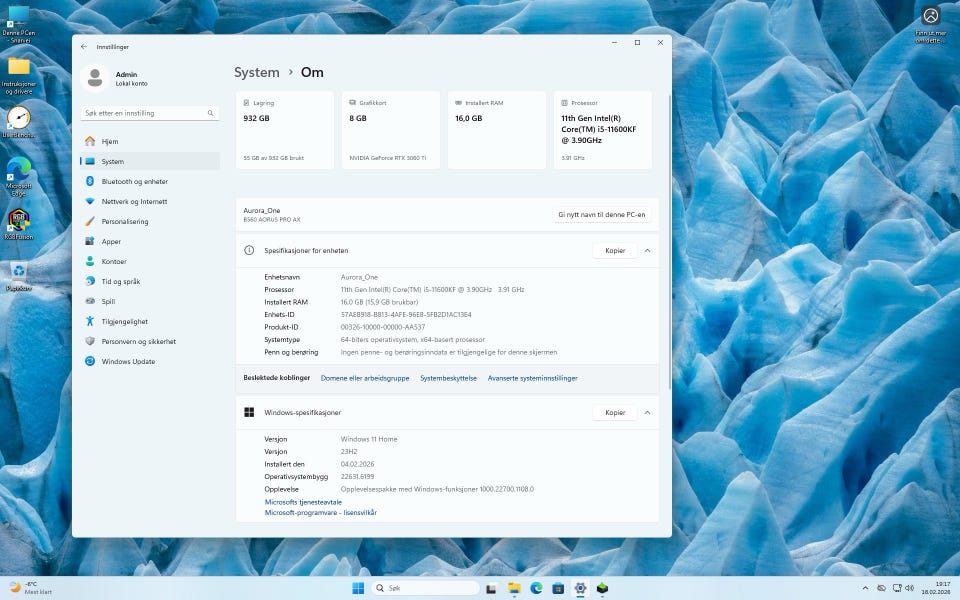Image resolution: width=960 pixels, height=600 pixels.
Task: Open 'Microsoft-programvare - lisensvilkår' link
Action: coord(321,512)
